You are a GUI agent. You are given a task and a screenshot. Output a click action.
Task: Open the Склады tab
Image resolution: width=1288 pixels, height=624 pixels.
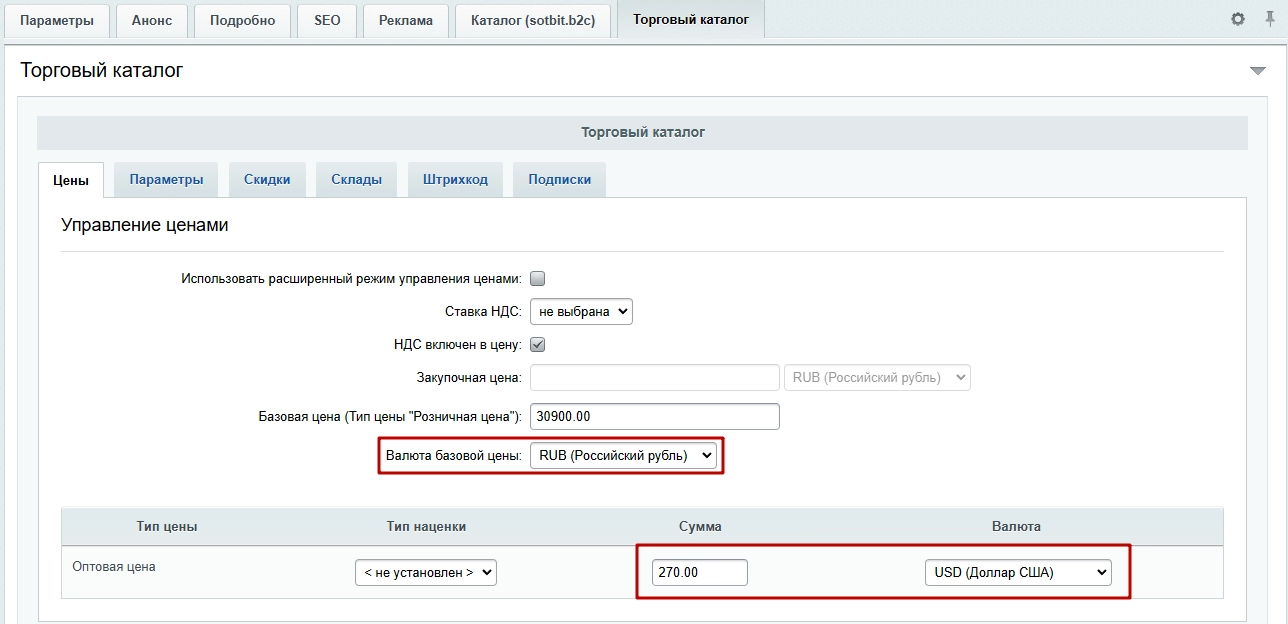tap(356, 179)
